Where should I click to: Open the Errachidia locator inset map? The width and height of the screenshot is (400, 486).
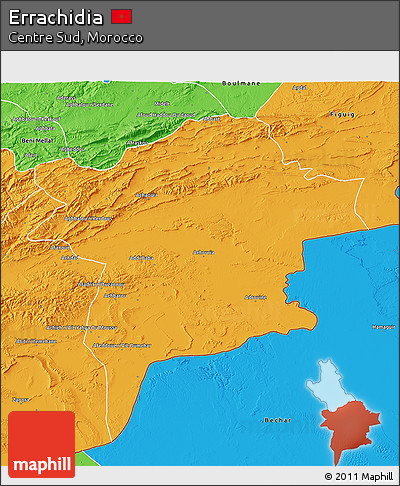[x=344, y=412]
